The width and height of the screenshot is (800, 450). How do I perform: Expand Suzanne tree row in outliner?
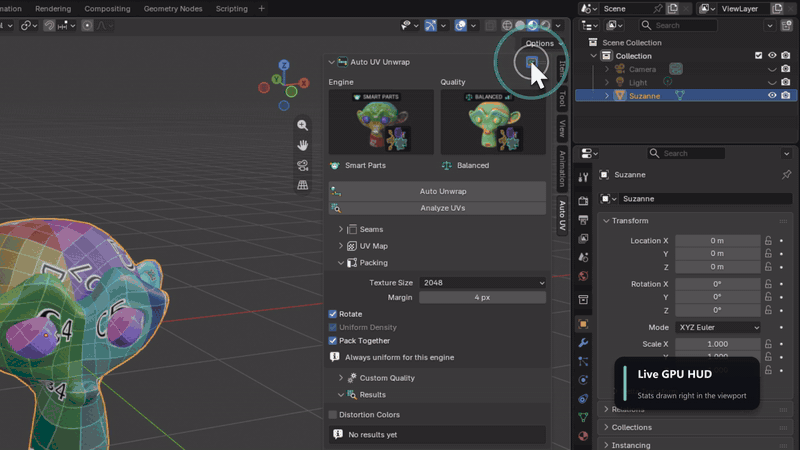pos(607,96)
